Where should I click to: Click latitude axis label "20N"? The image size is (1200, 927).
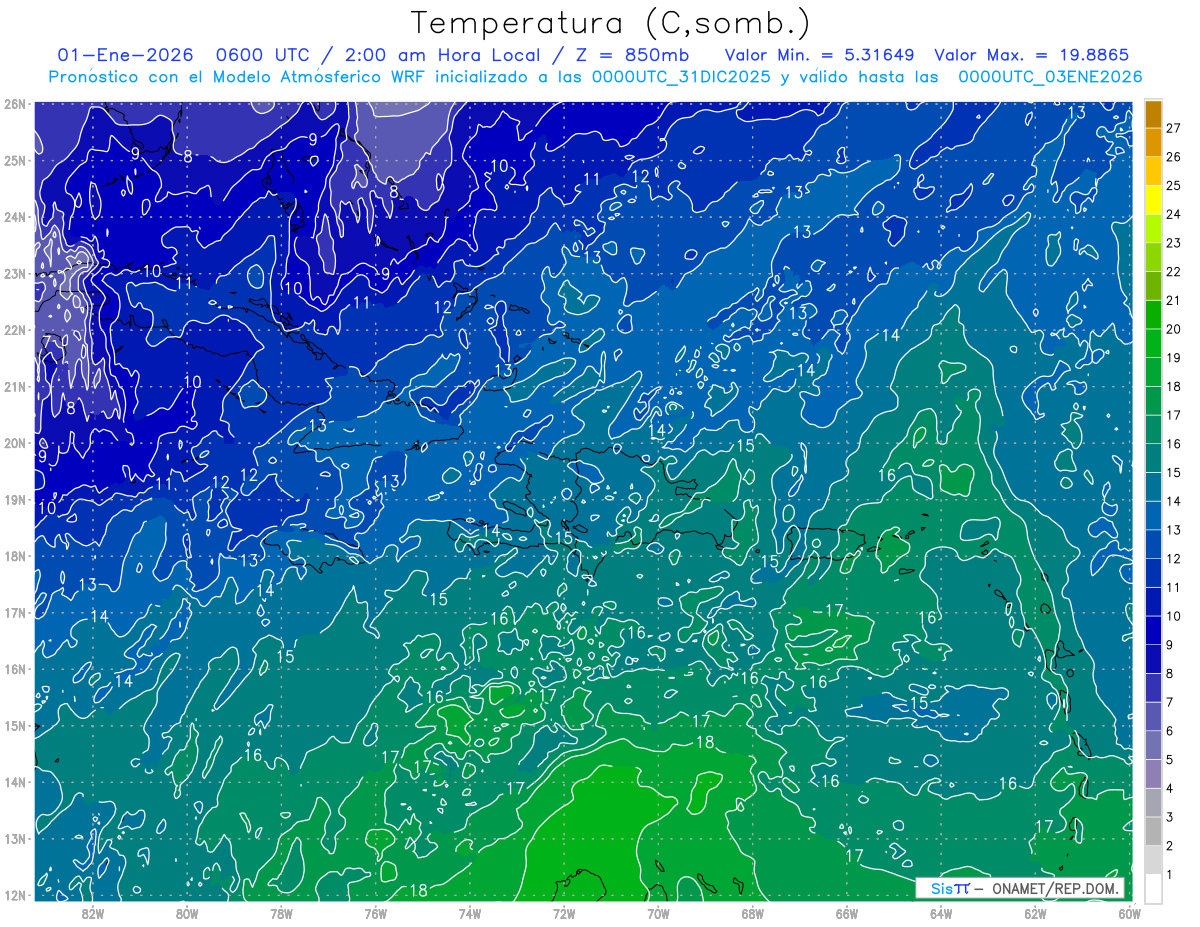(x=14, y=443)
